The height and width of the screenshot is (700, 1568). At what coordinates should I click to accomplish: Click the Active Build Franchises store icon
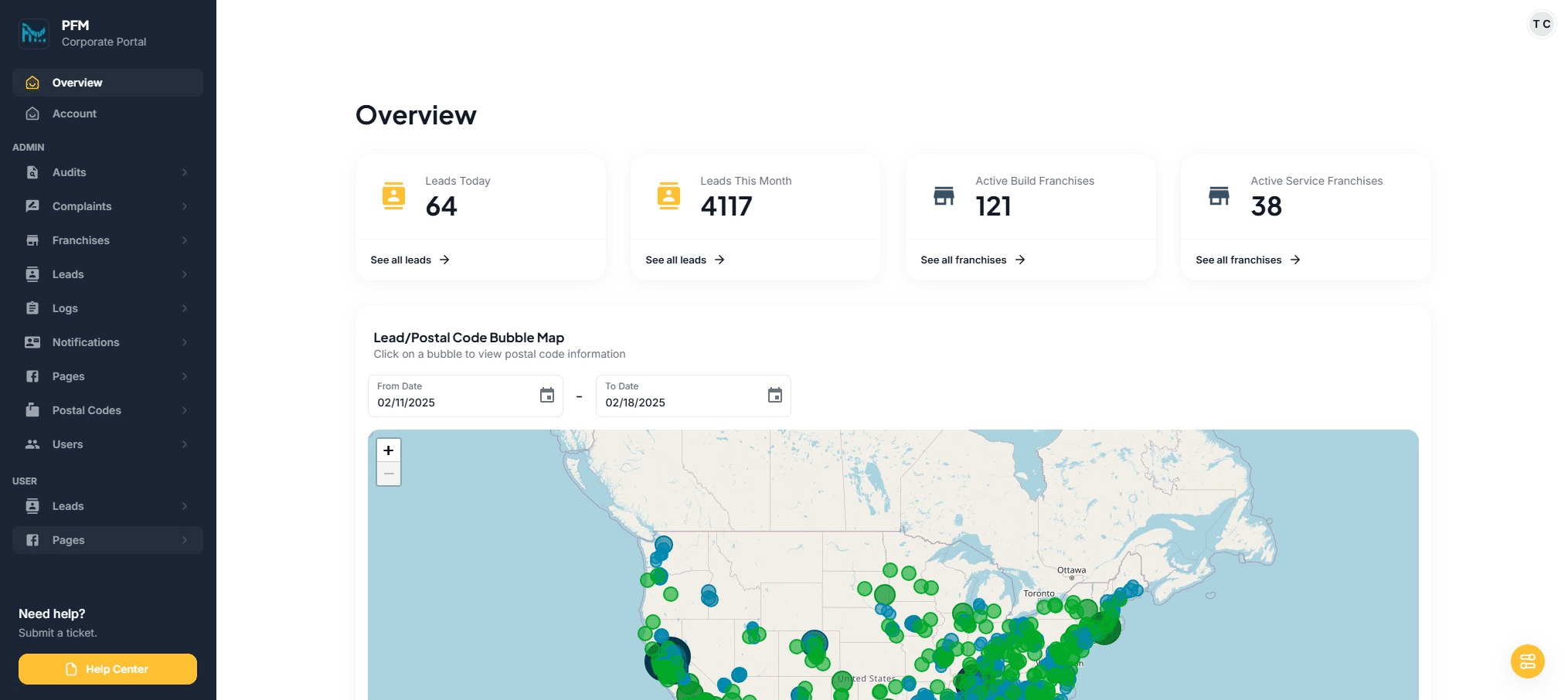coord(944,196)
